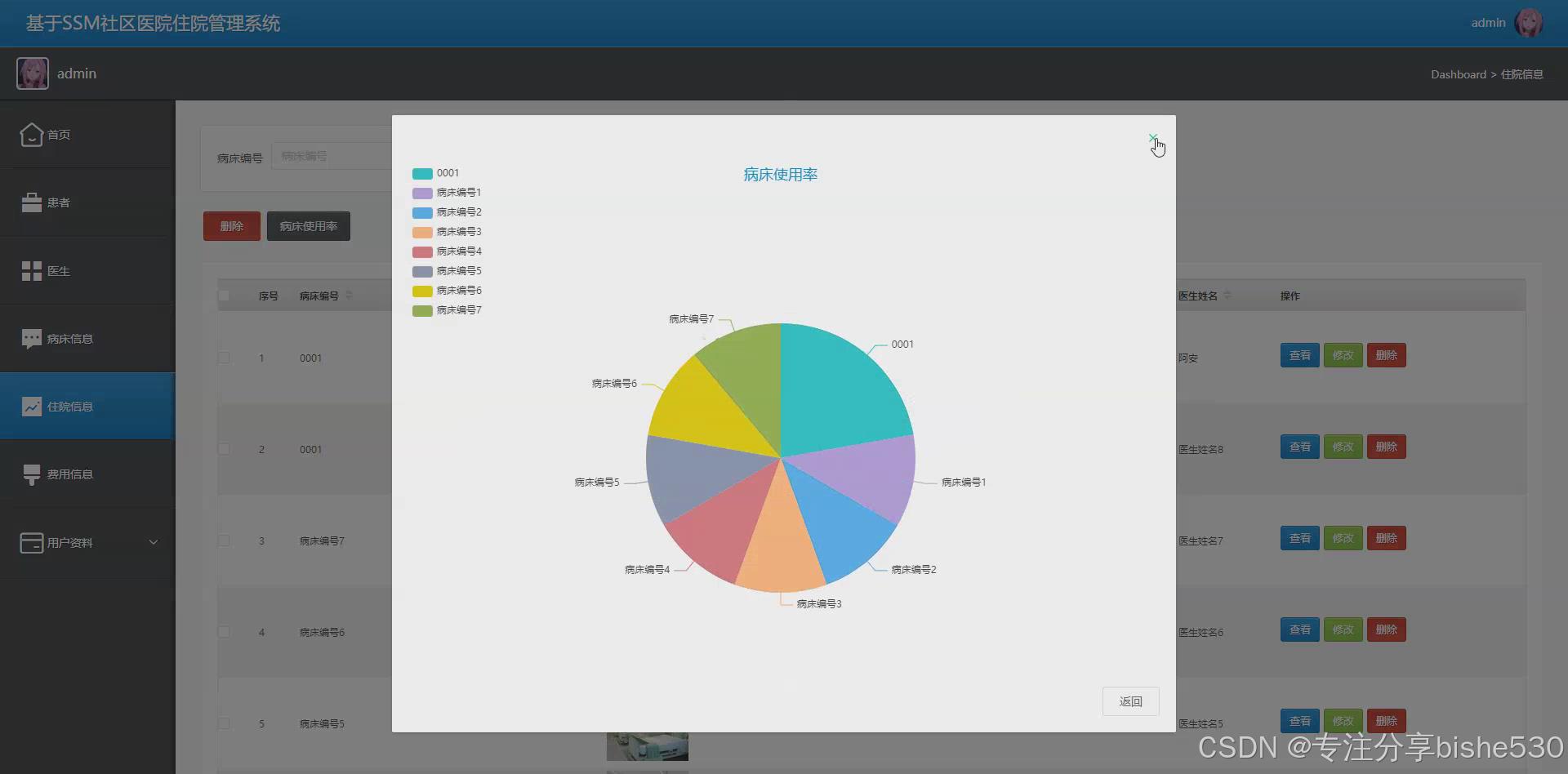The width and height of the screenshot is (1568, 774).
Task: Click the 病床使用率 button
Action: click(309, 226)
